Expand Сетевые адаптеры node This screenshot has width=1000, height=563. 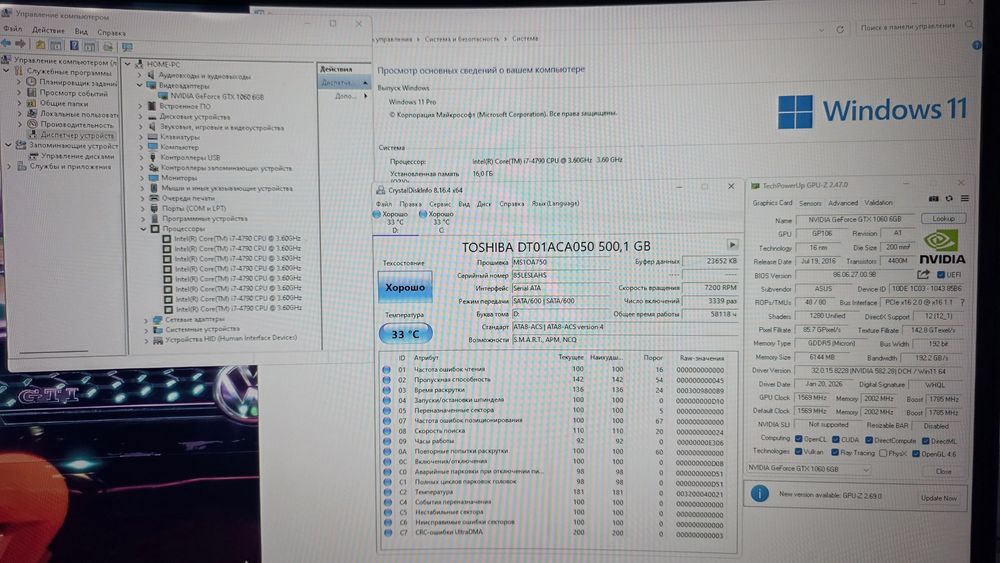coord(146,319)
